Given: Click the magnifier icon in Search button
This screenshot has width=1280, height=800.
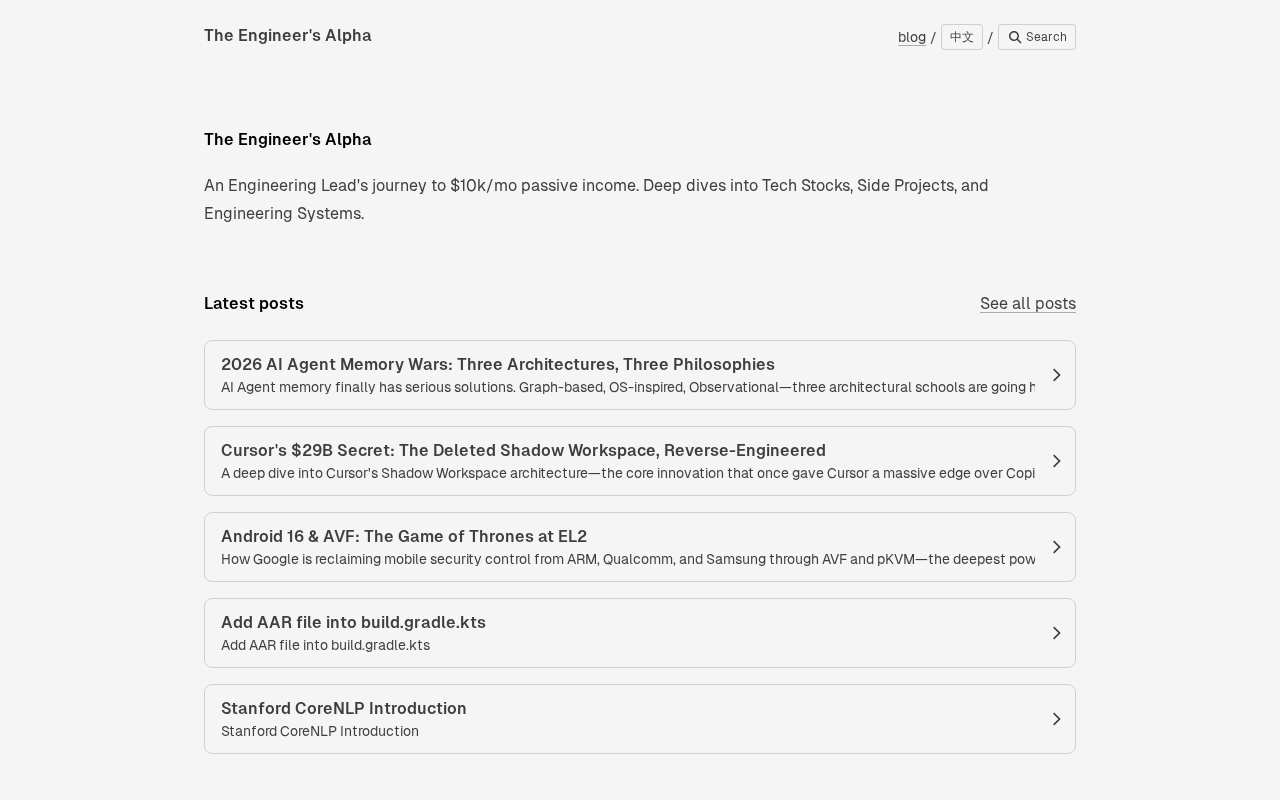Looking at the screenshot, I should click(1015, 37).
